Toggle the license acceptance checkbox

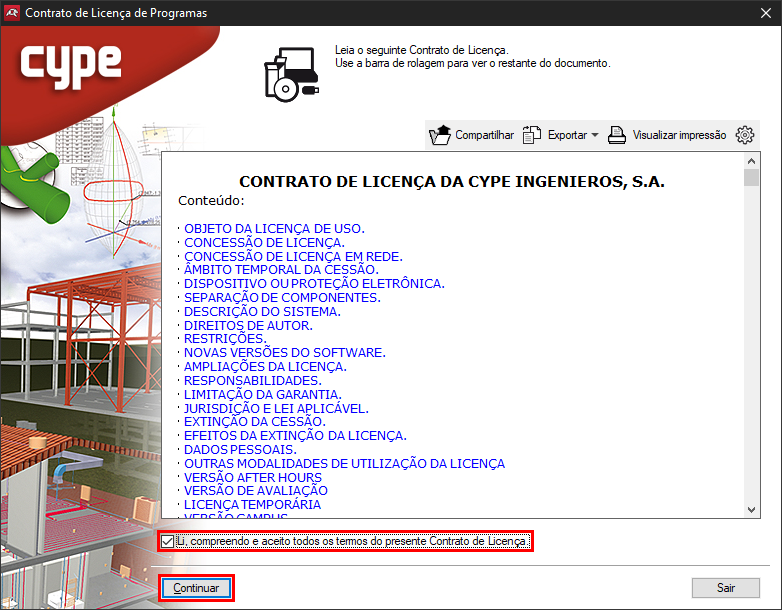168,541
